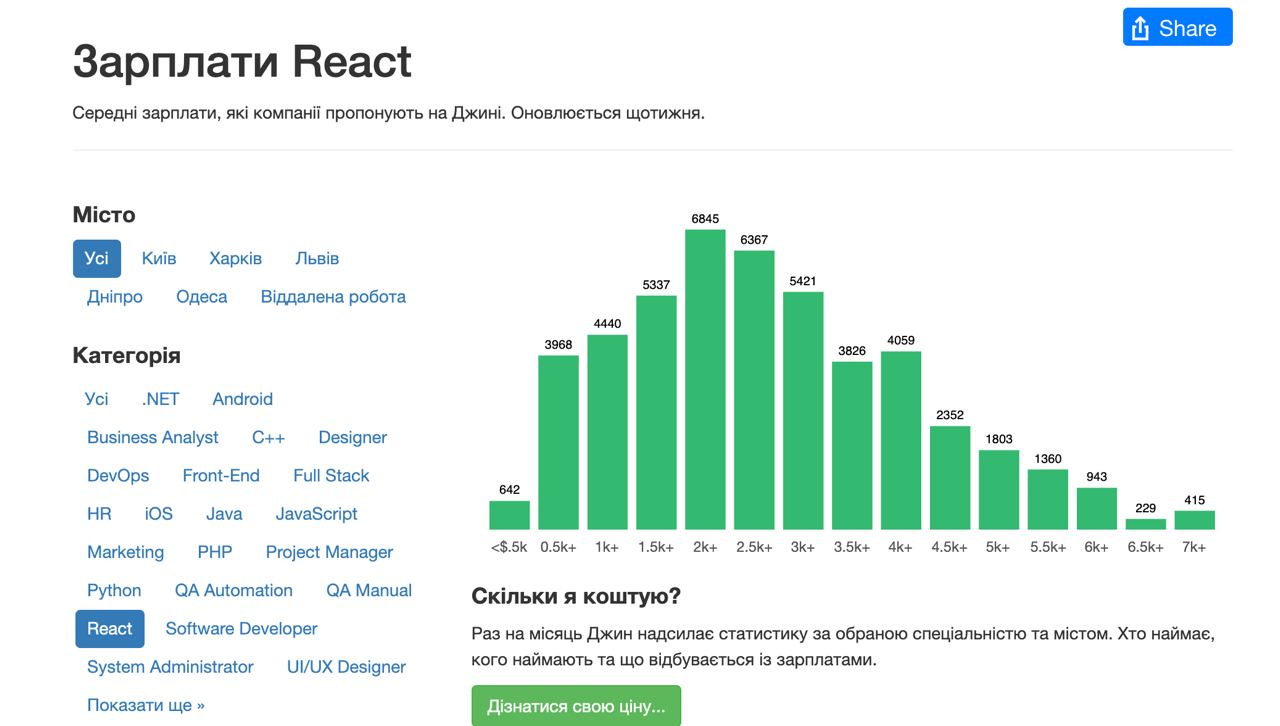Screen dimensions: 1280x726
Task: Choose Львів city filter
Action: coord(317,258)
